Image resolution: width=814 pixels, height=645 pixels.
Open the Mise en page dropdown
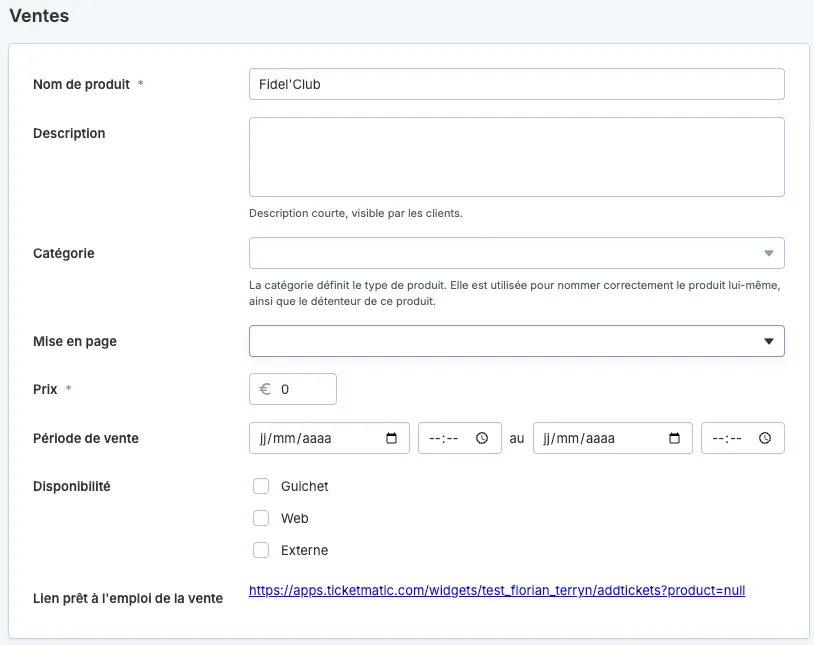coord(517,341)
